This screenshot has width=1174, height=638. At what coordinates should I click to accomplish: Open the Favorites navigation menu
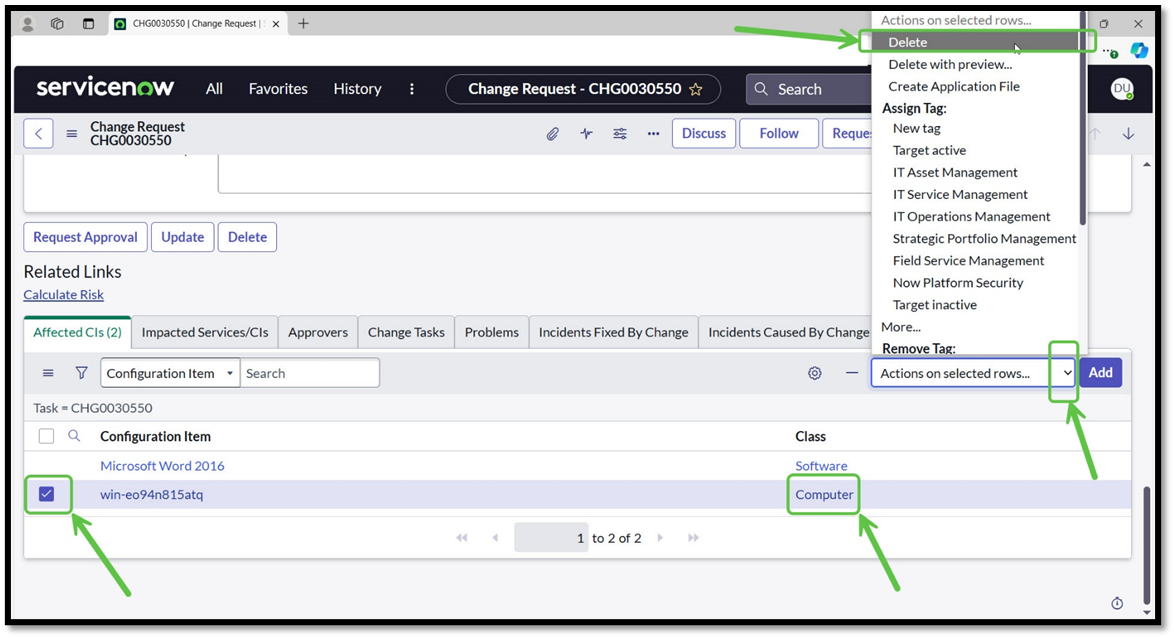pos(278,89)
